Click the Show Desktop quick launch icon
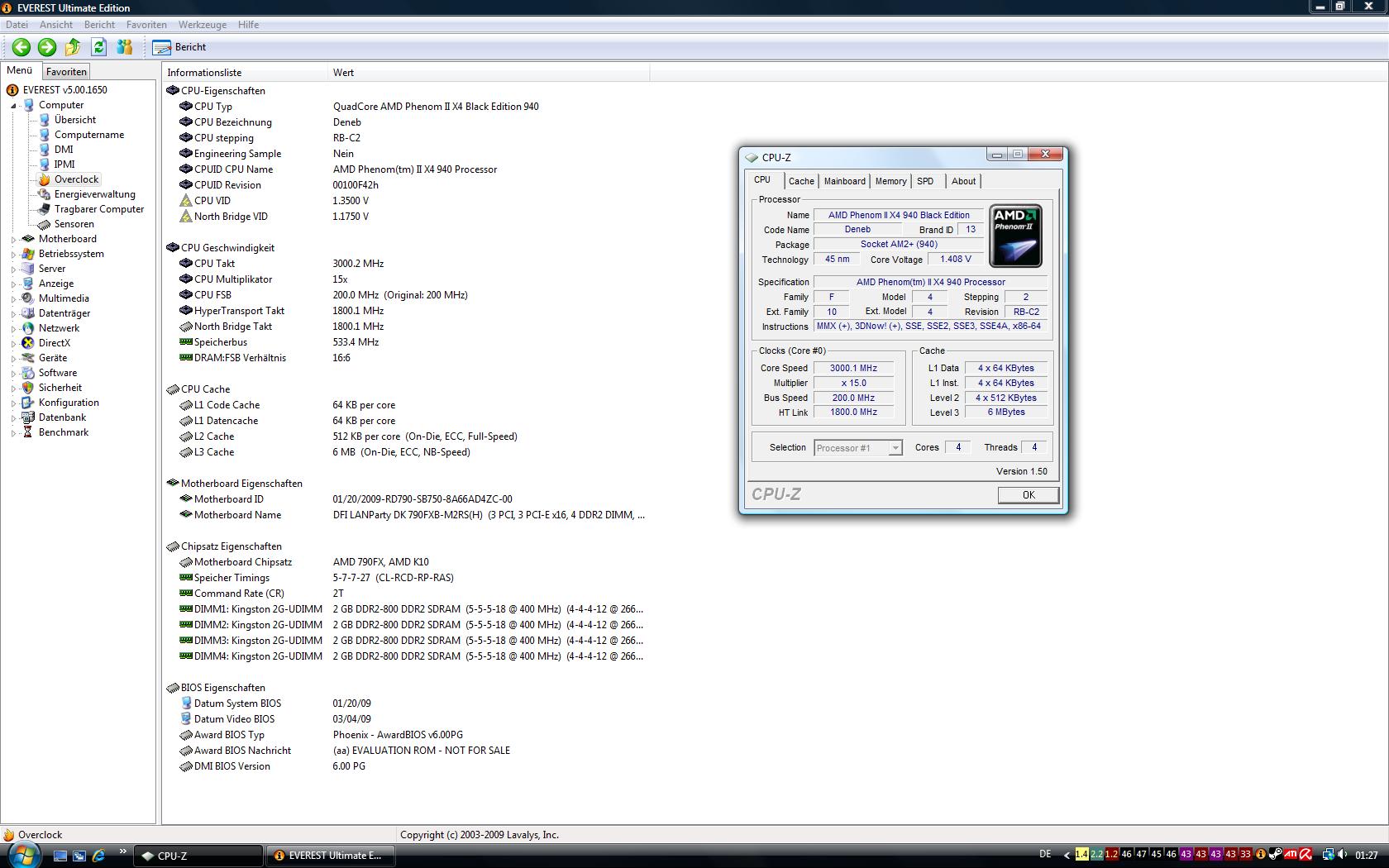The height and width of the screenshot is (868, 1389). coord(60,856)
